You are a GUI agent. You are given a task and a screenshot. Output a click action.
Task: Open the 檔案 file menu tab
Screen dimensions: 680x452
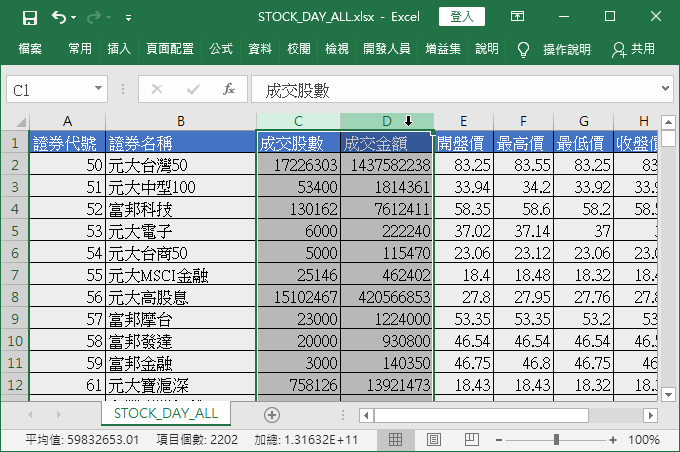coord(30,49)
